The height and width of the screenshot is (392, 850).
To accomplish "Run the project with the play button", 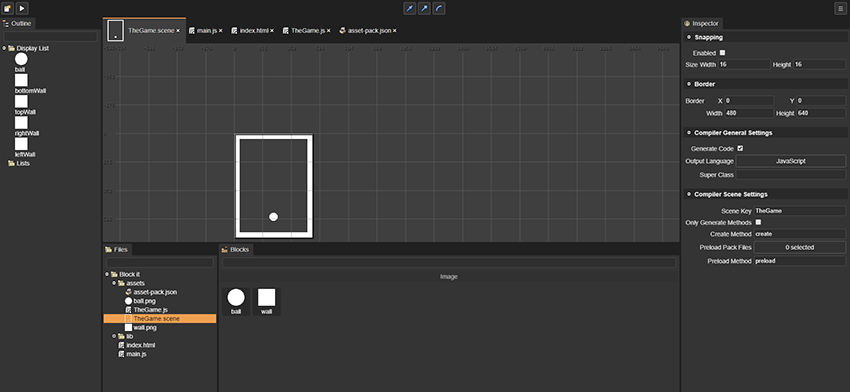I will pyautogui.click(x=22, y=8).
